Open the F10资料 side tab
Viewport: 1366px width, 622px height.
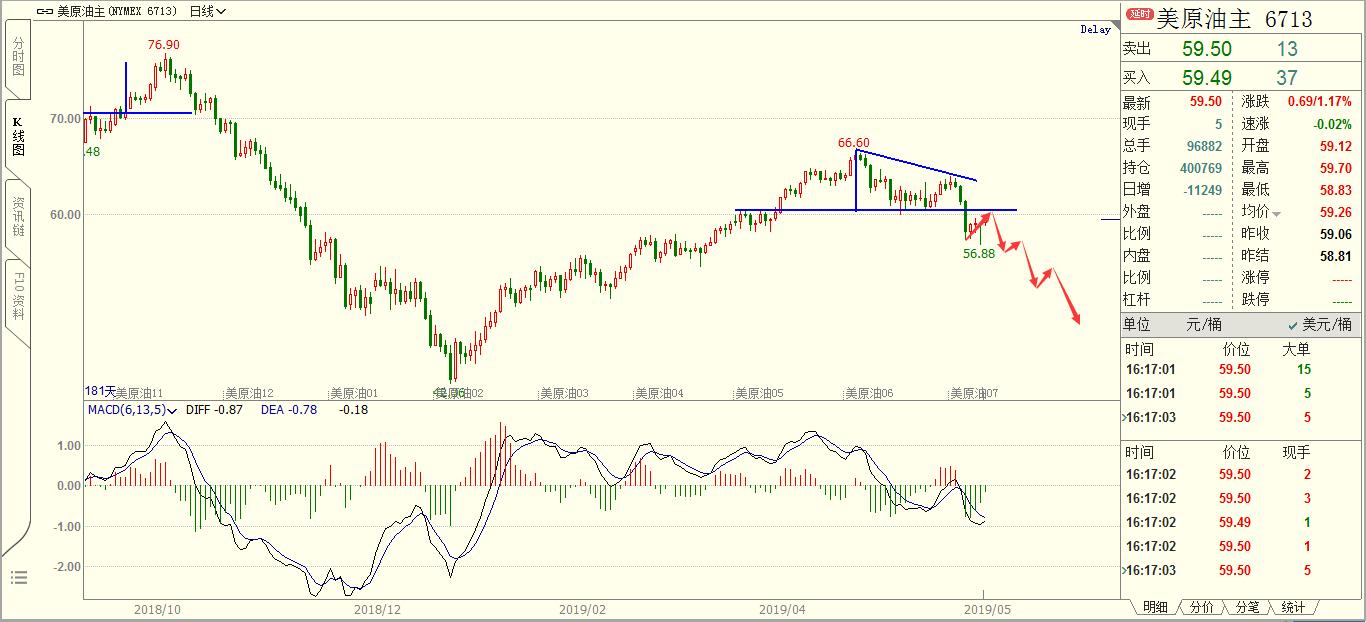tap(18, 296)
